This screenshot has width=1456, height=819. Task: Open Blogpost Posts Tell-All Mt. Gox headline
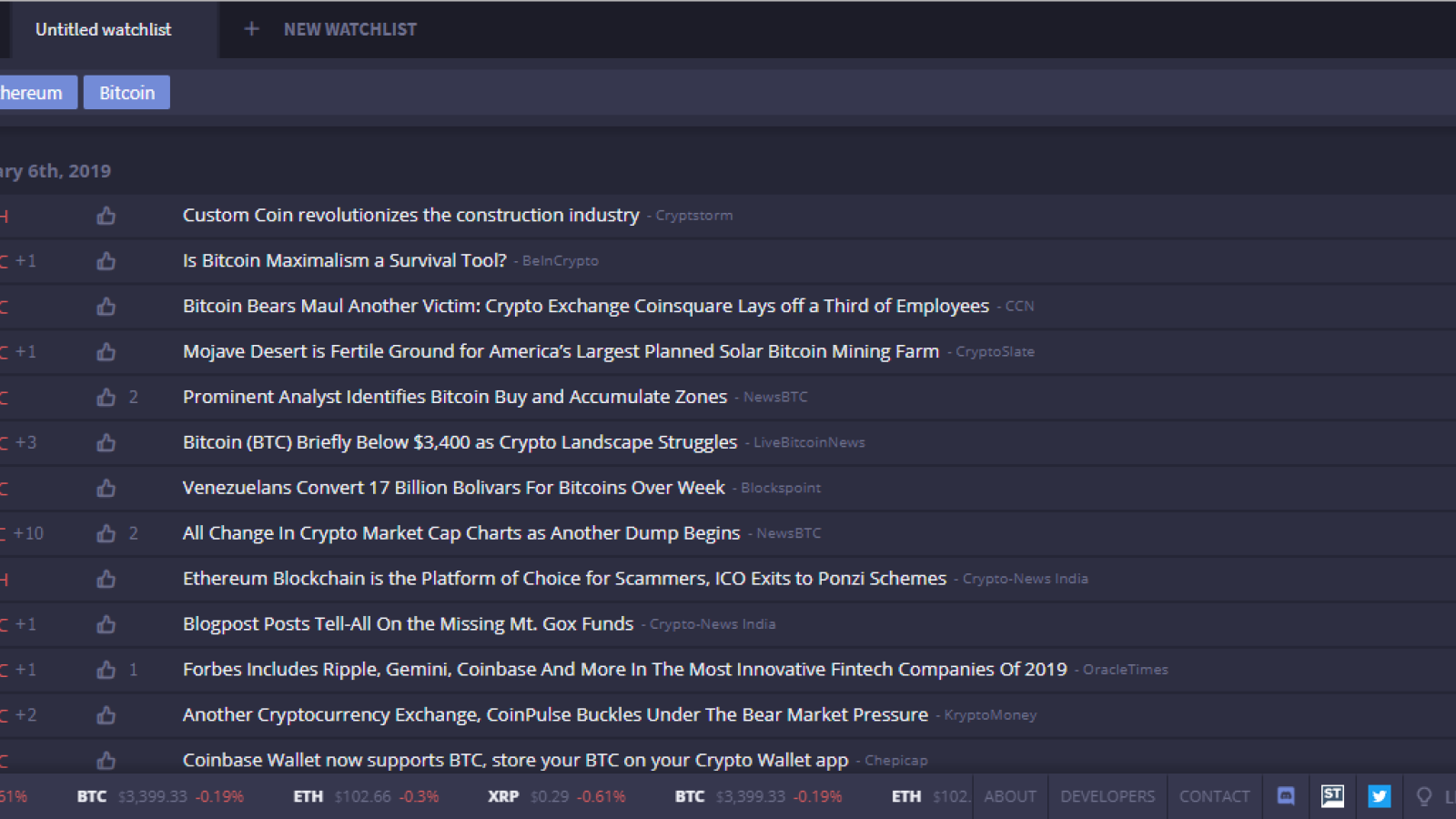click(408, 625)
